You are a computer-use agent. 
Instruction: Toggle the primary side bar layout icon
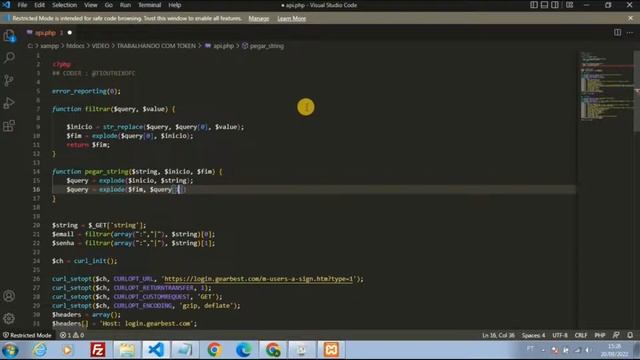(x=534, y=5)
